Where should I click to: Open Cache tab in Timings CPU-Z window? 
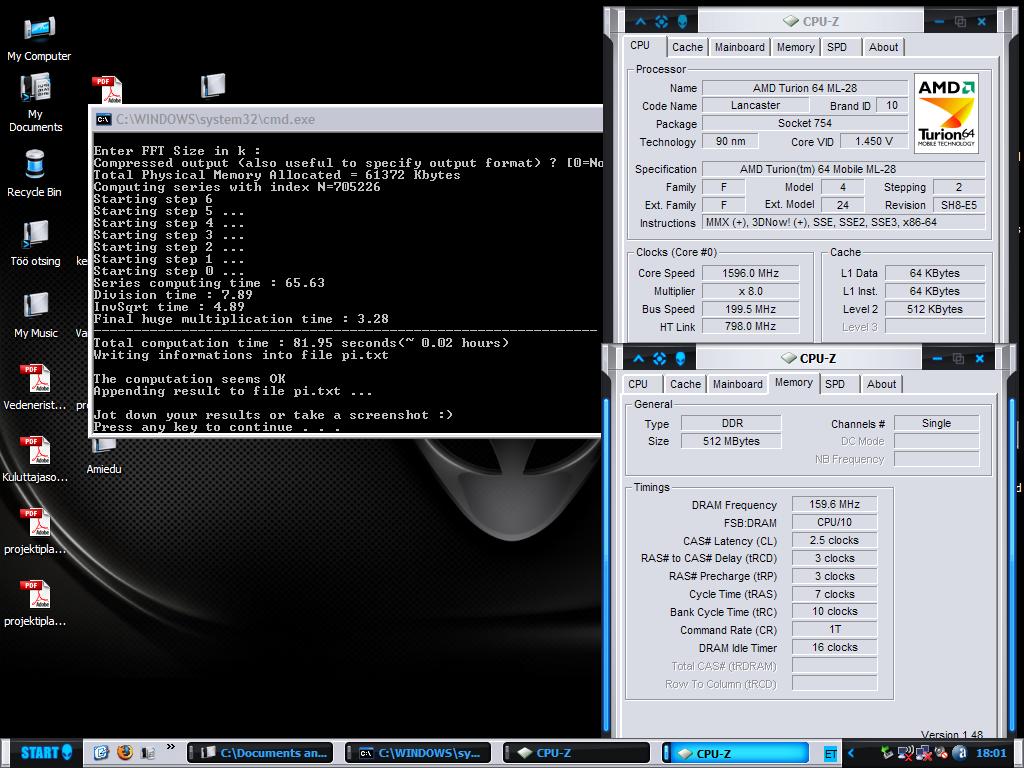click(x=685, y=384)
